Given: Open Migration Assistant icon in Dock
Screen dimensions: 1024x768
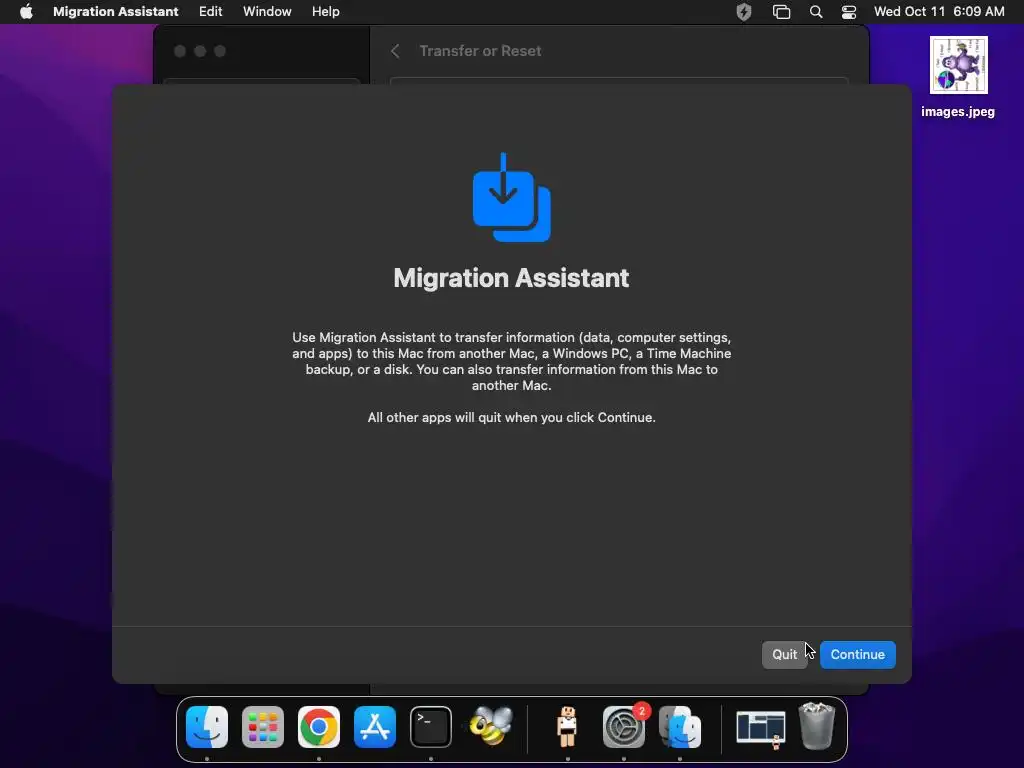Looking at the screenshot, I should tap(680, 727).
